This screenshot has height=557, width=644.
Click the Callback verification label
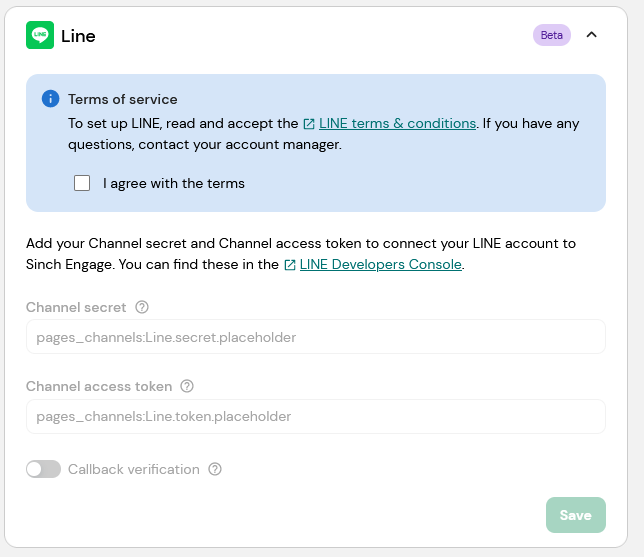click(x=133, y=469)
